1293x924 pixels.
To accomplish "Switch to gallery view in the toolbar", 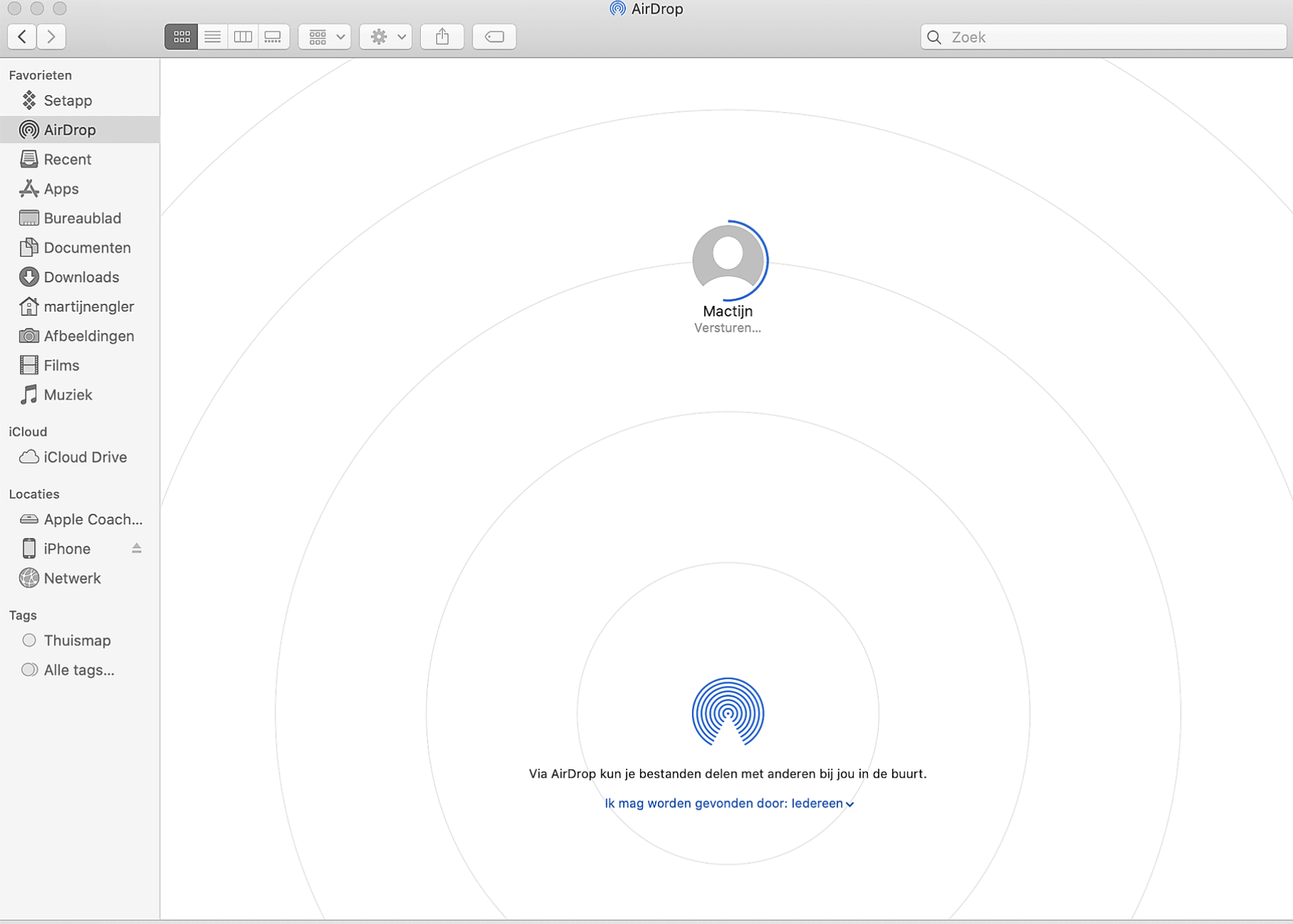I will tap(273, 36).
